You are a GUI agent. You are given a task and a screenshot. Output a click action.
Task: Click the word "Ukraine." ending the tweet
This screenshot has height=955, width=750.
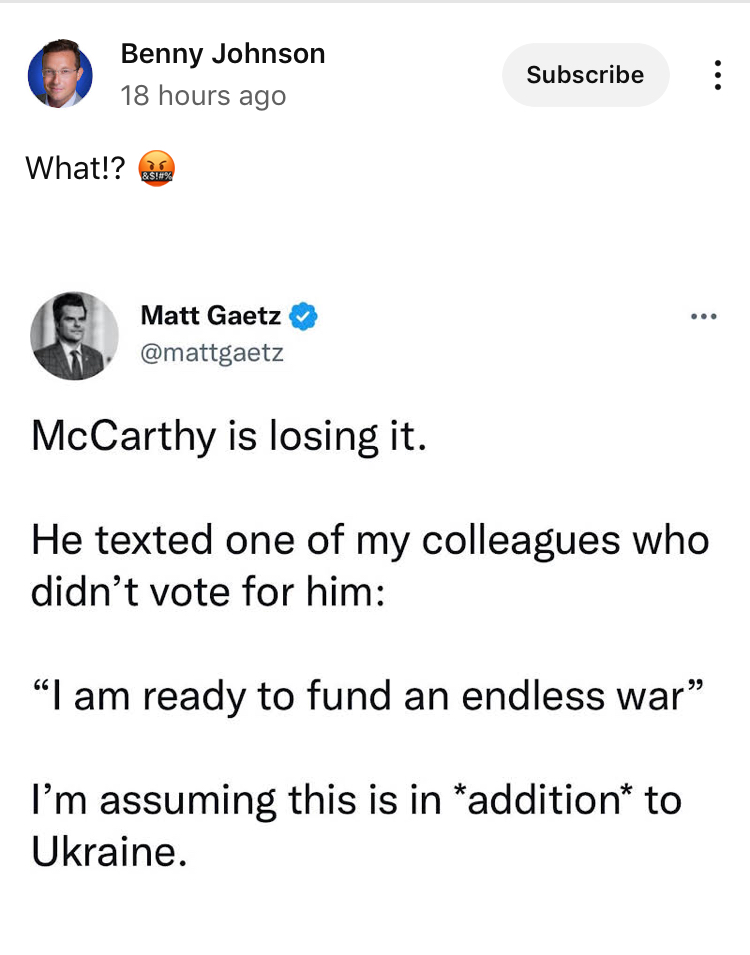click(109, 850)
